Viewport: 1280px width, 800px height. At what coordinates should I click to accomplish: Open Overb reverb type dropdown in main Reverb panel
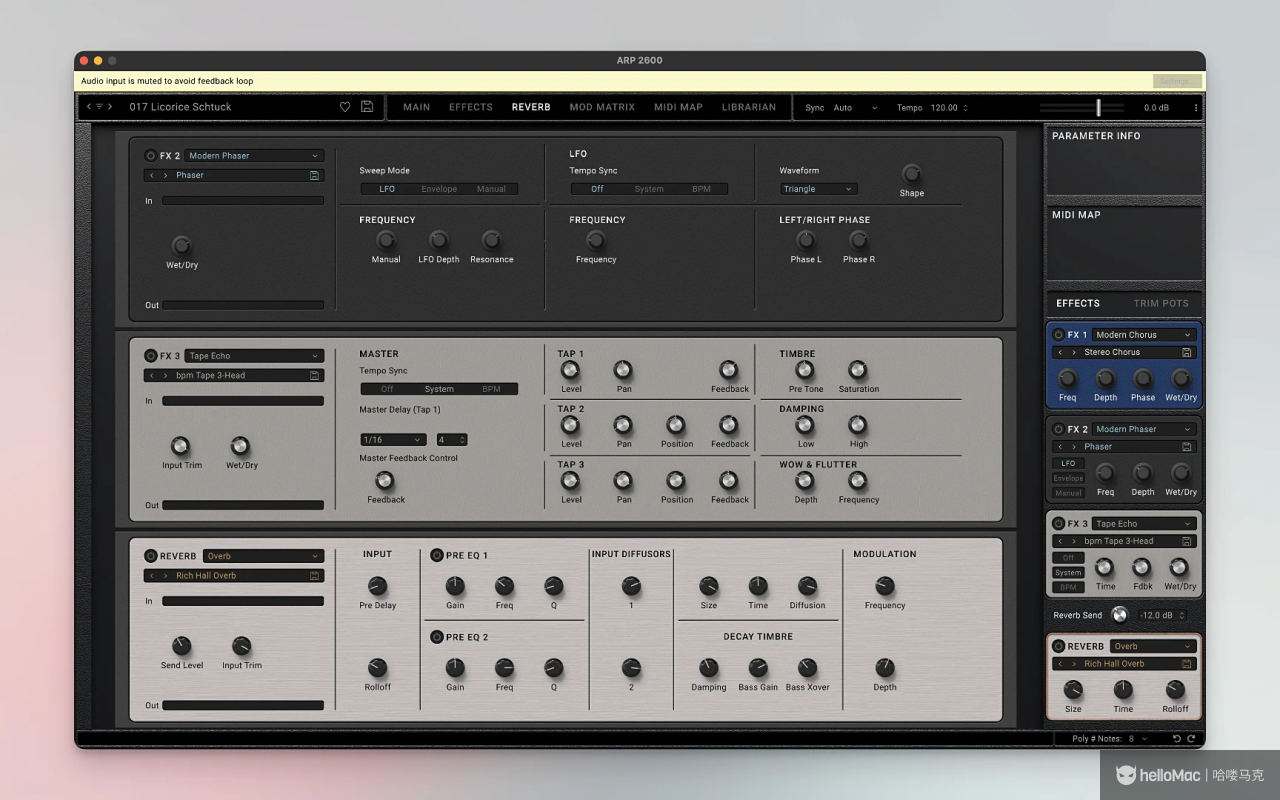pos(263,556)
